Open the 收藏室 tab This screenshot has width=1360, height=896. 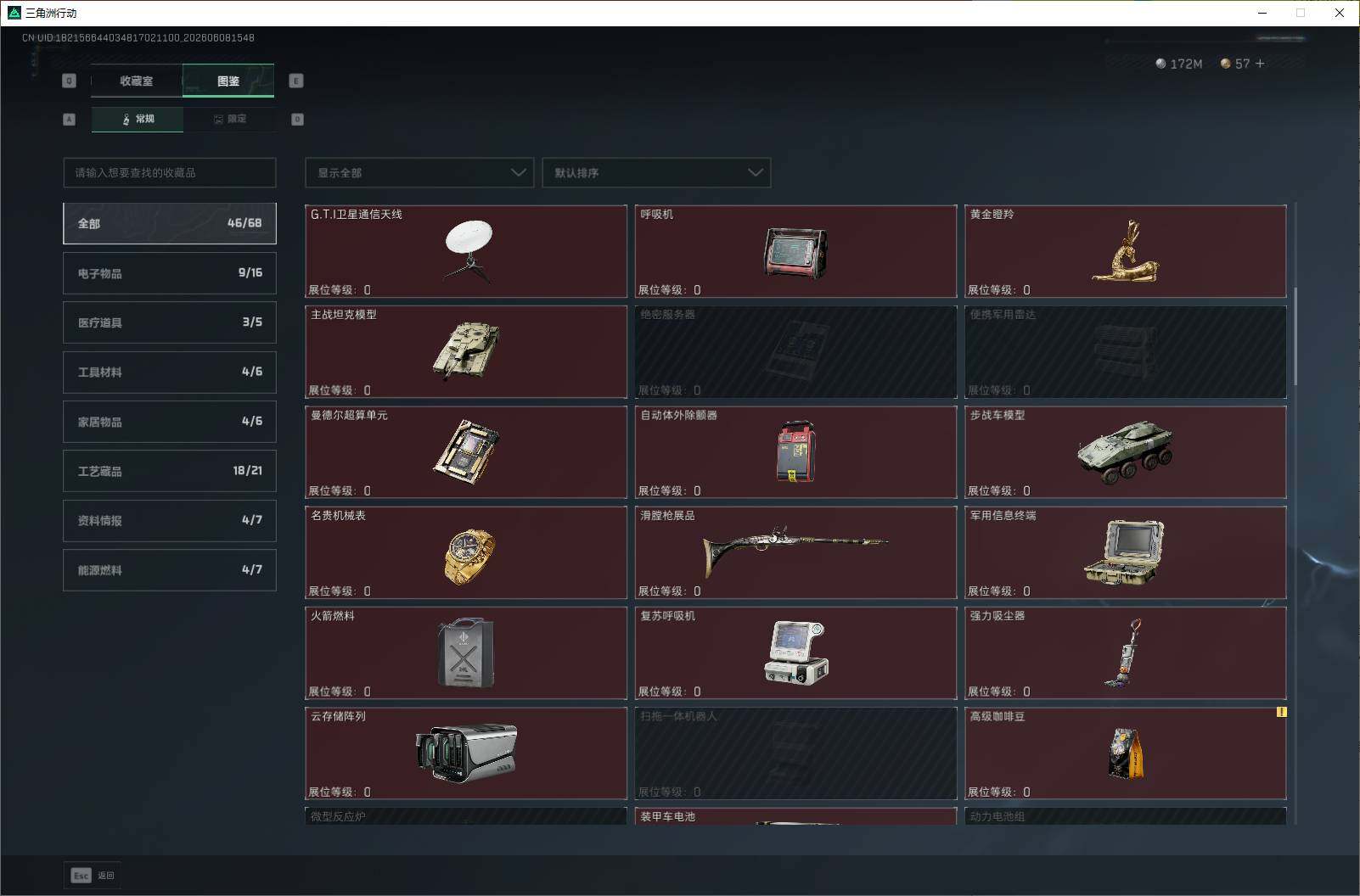coord(137,81)
